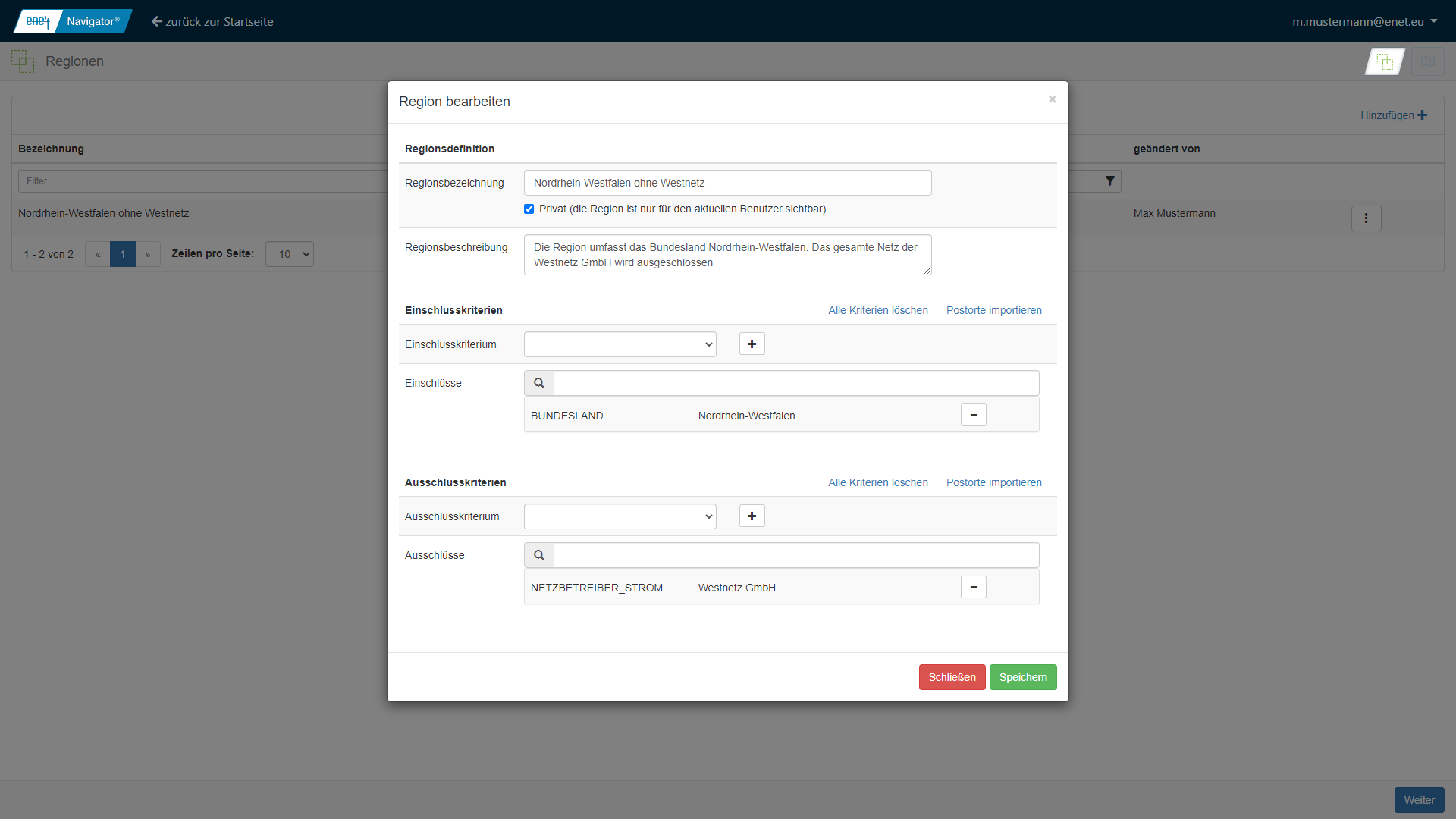
Task: Uncheck the Privat checkbox
Action: [x=529, y=209]
